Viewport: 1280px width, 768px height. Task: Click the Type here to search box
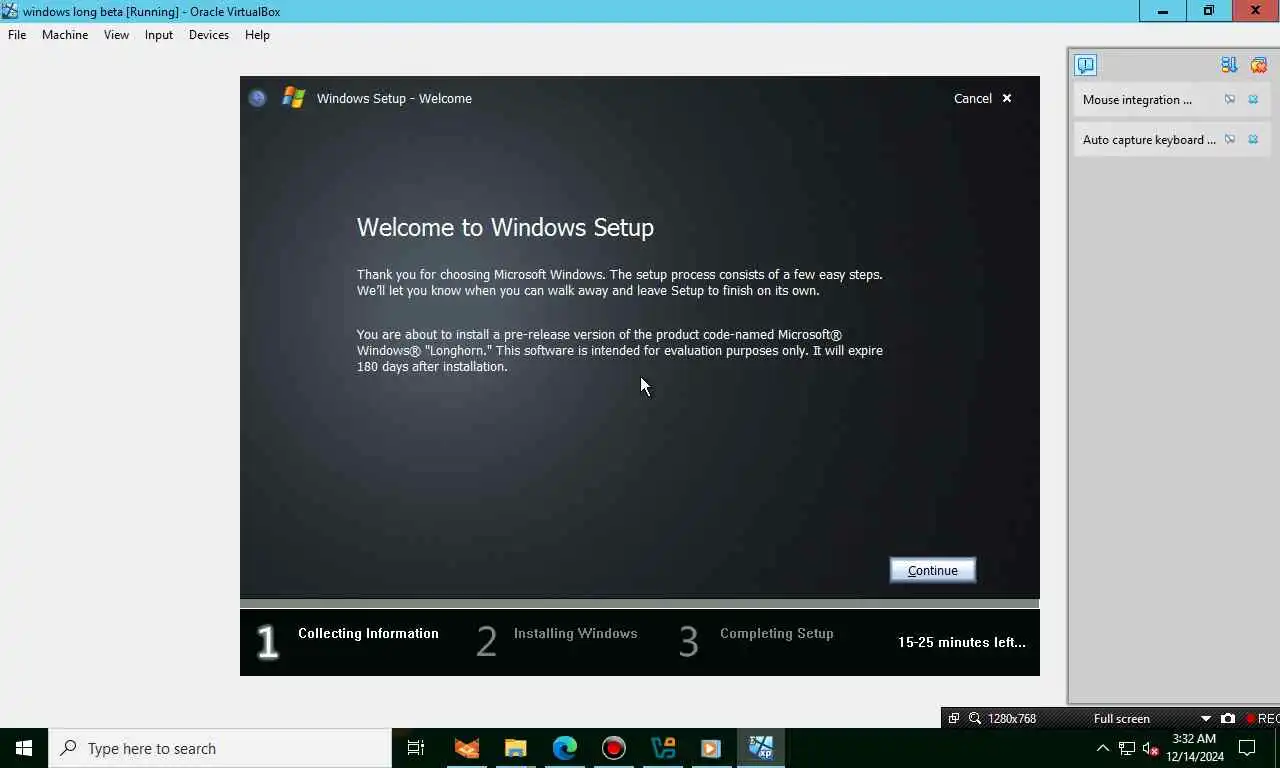coord(220,748)
